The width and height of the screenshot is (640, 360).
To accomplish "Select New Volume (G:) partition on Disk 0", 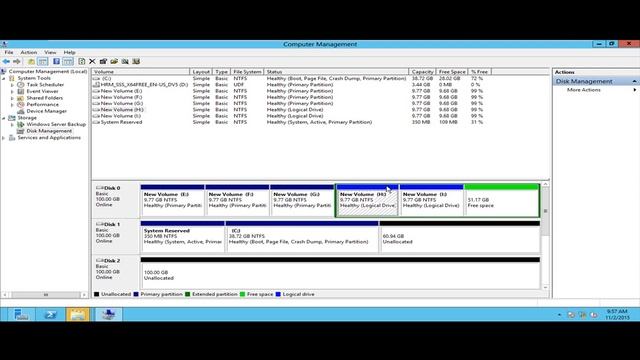I will (x=302, y=200).
